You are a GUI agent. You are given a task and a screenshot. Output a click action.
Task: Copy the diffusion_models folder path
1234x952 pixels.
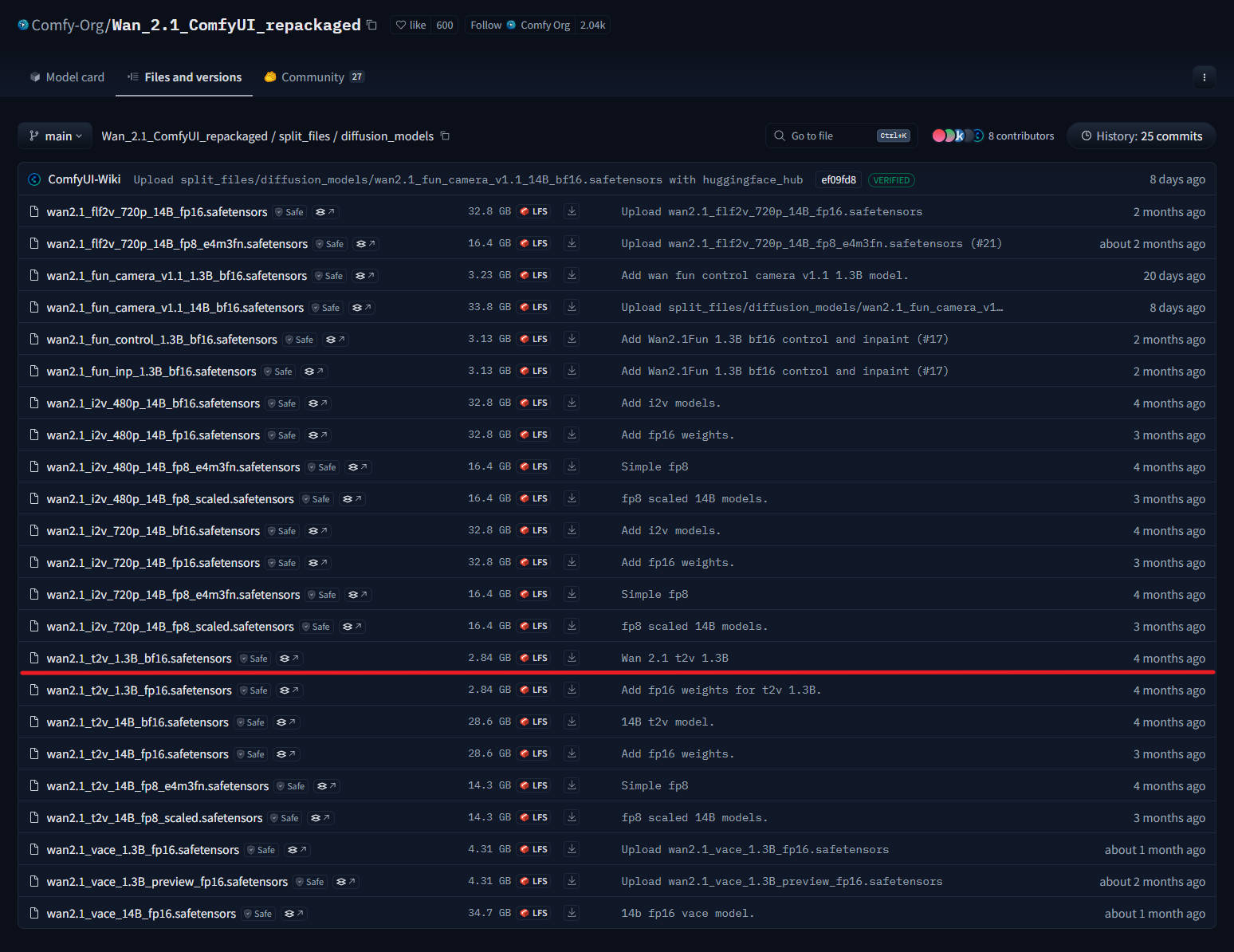tap(446, 136)
